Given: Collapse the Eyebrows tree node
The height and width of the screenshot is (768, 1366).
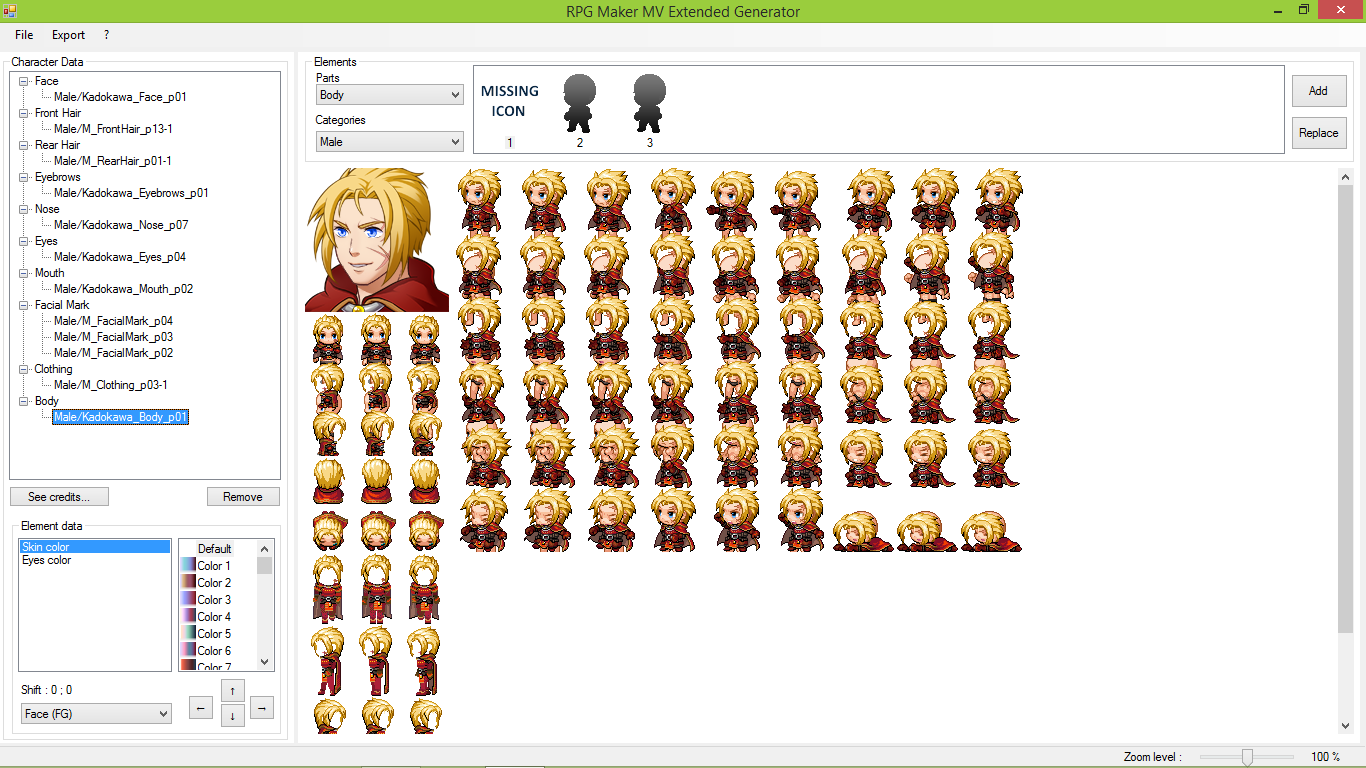Looking at the screenshot, I should click(x=24, y=177).
